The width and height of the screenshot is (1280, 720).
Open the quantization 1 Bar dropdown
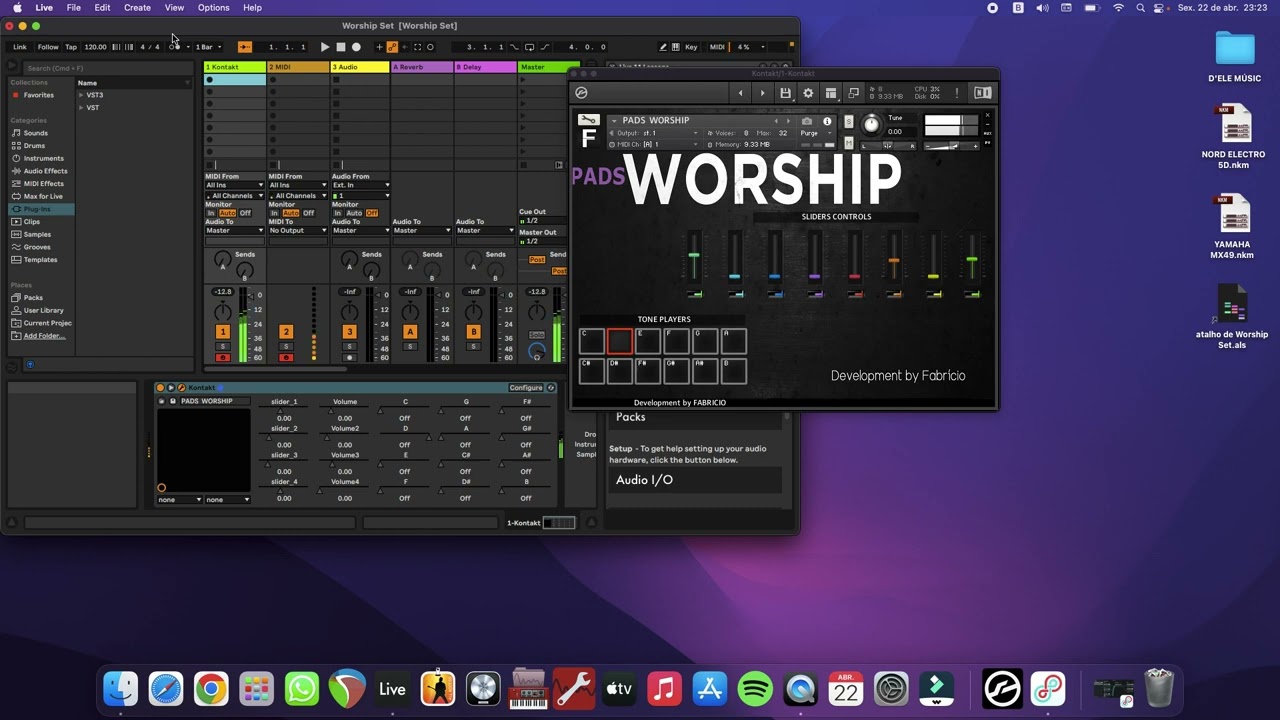[206, 47]
